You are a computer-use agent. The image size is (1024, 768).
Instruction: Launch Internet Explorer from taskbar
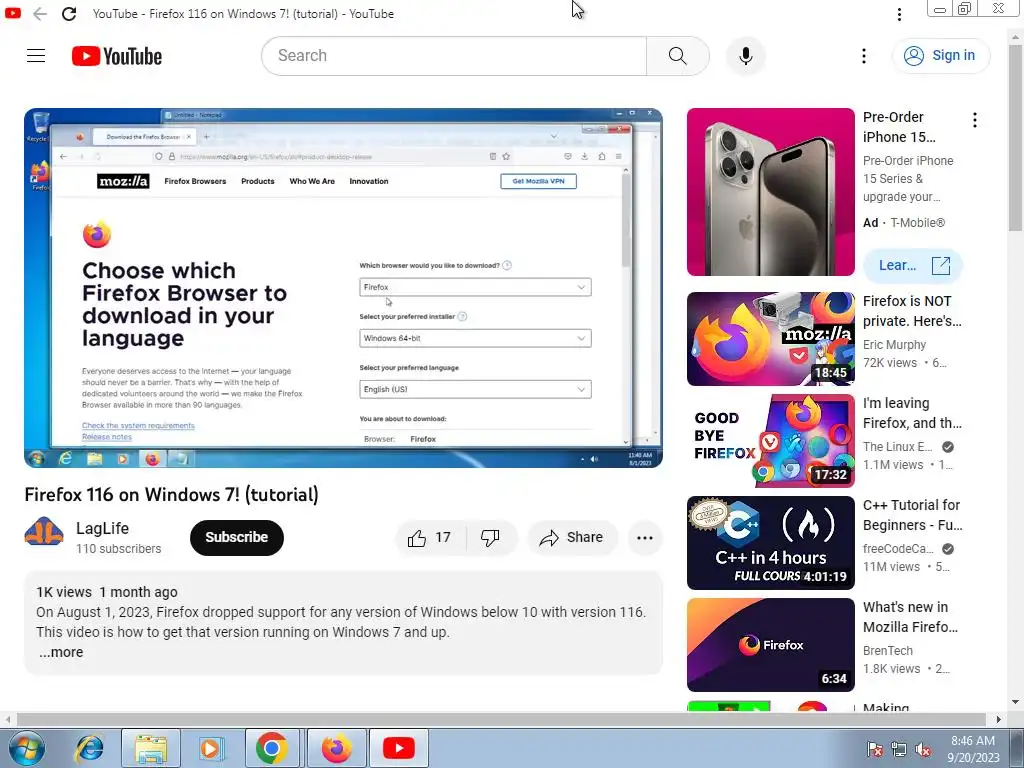click(x=89, y=748)
